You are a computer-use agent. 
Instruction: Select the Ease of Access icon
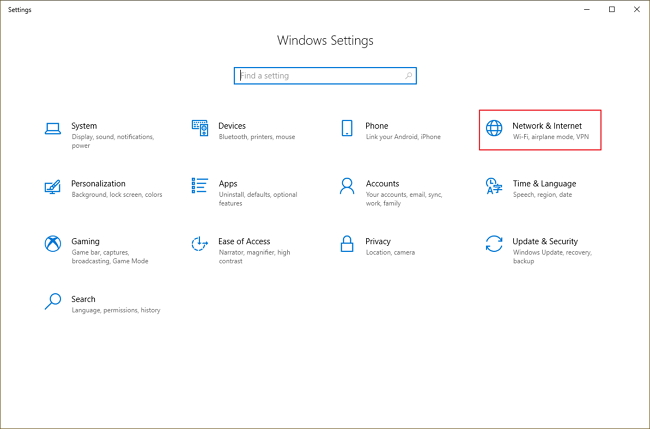199,244
